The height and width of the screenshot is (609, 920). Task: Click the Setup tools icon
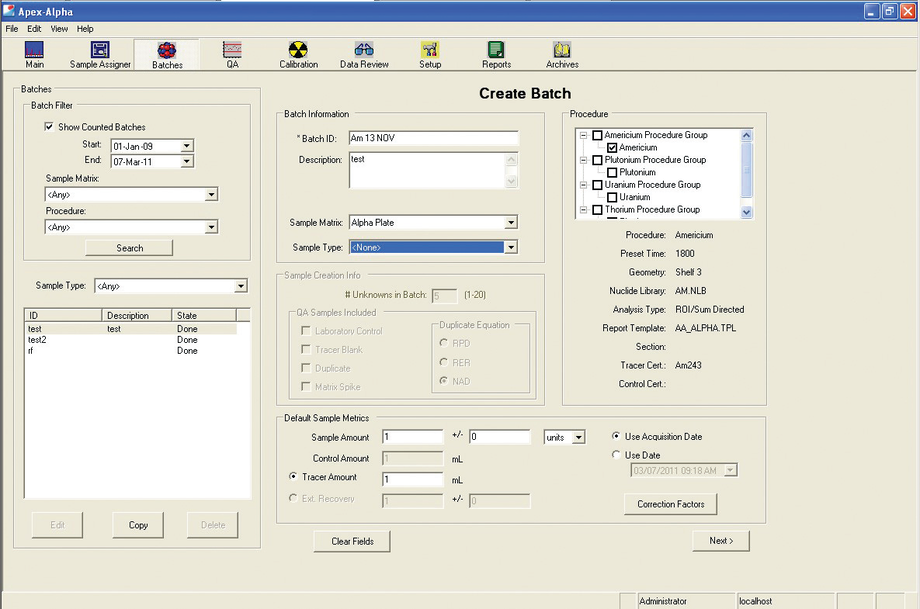(430, 54)
